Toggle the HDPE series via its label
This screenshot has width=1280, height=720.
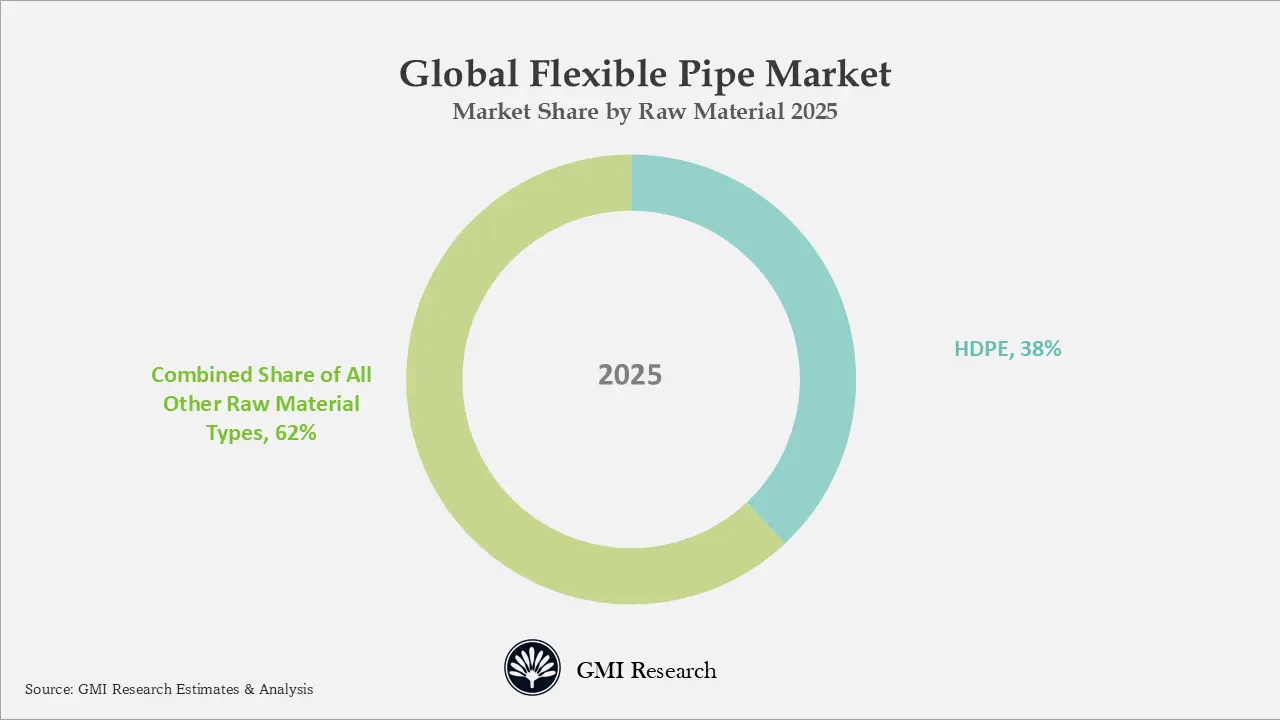pyautogui.click(x=1007, y=349)
